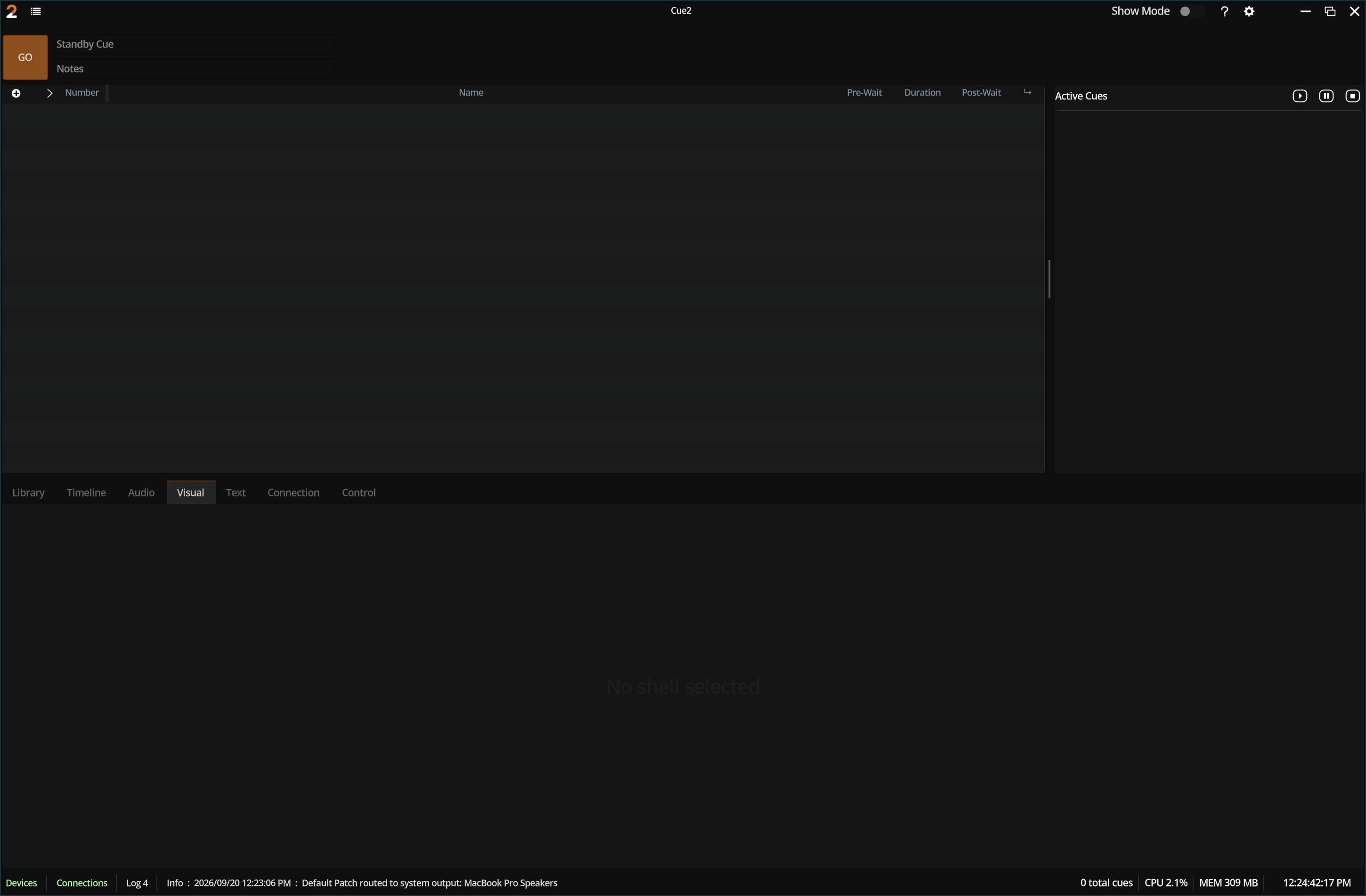1366x896 pixels.
Task: Click the Active Cues panel divider handle
Action: click(x=1049, y=279)
